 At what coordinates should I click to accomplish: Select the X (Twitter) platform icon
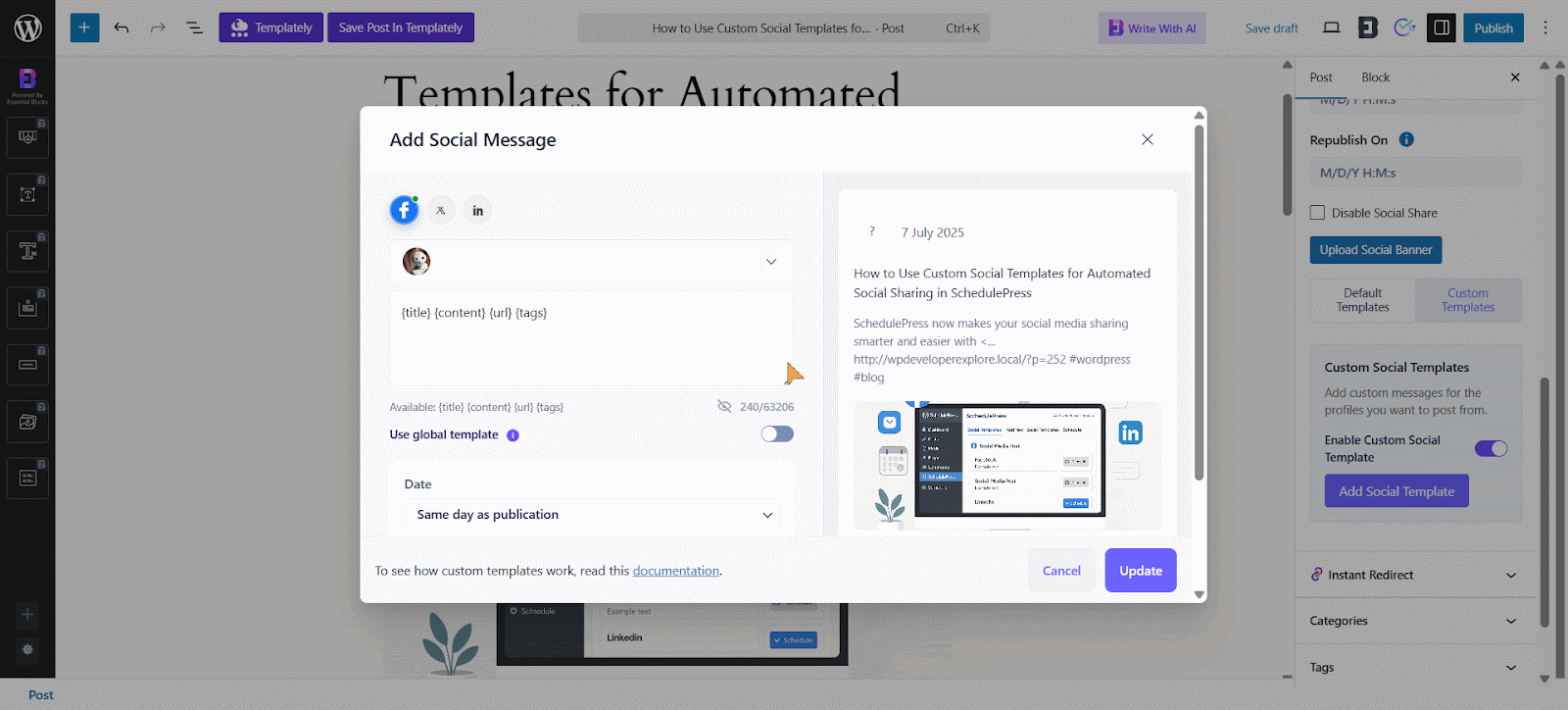441,210
